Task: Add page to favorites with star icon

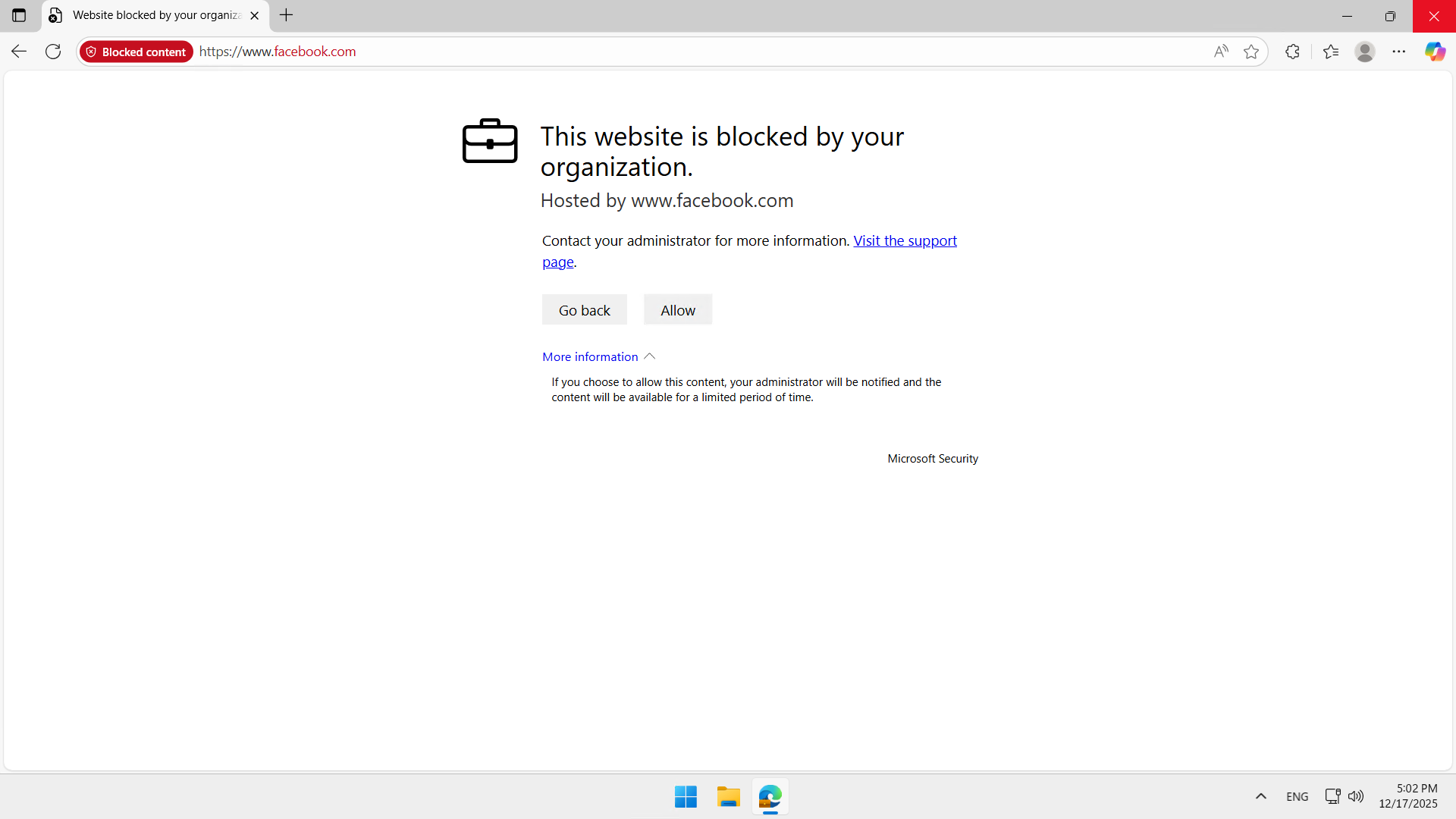Action: coord(1251,52)
